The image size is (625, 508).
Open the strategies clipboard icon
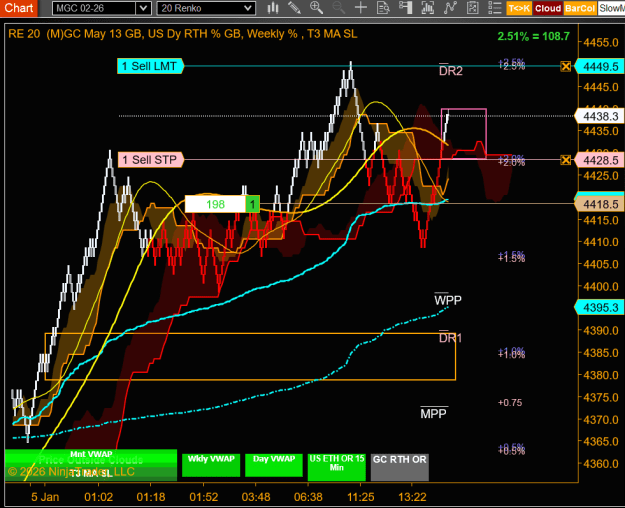click(472, 8)
